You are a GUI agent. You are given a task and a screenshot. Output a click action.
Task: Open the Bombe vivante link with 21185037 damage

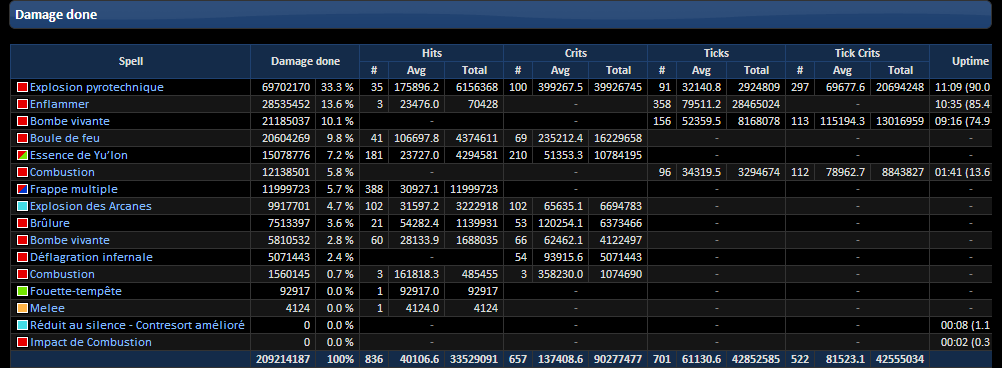[70, 121]
